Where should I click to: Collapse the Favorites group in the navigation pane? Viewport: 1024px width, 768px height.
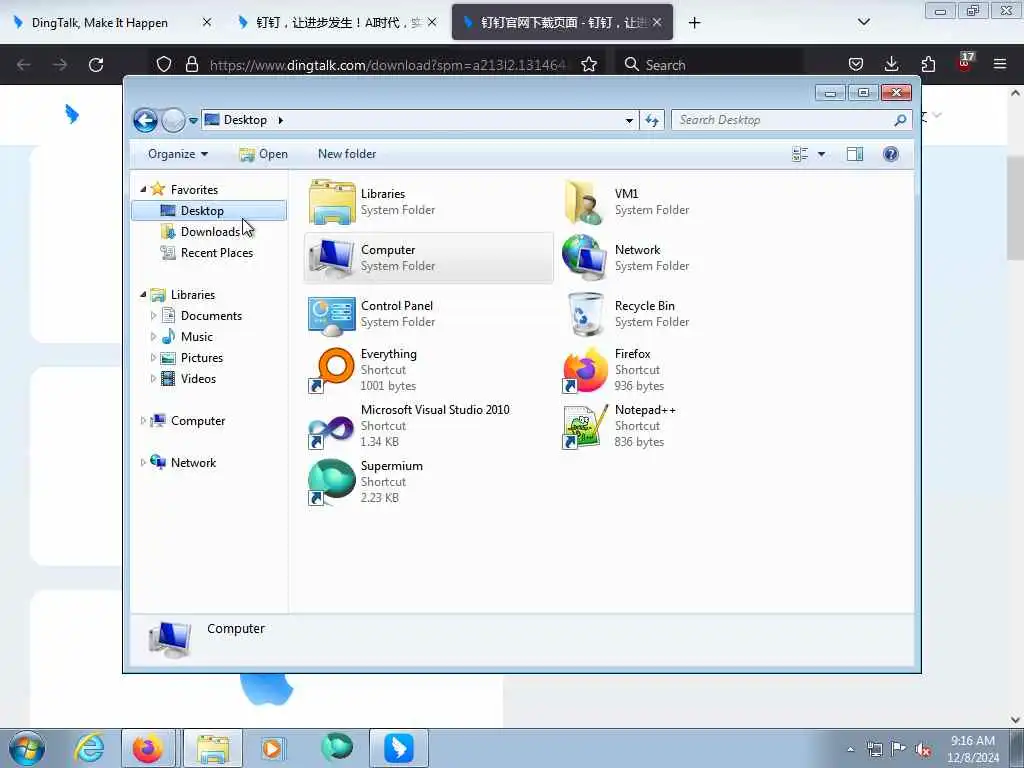pyautogui.click(x=143, y=189)
